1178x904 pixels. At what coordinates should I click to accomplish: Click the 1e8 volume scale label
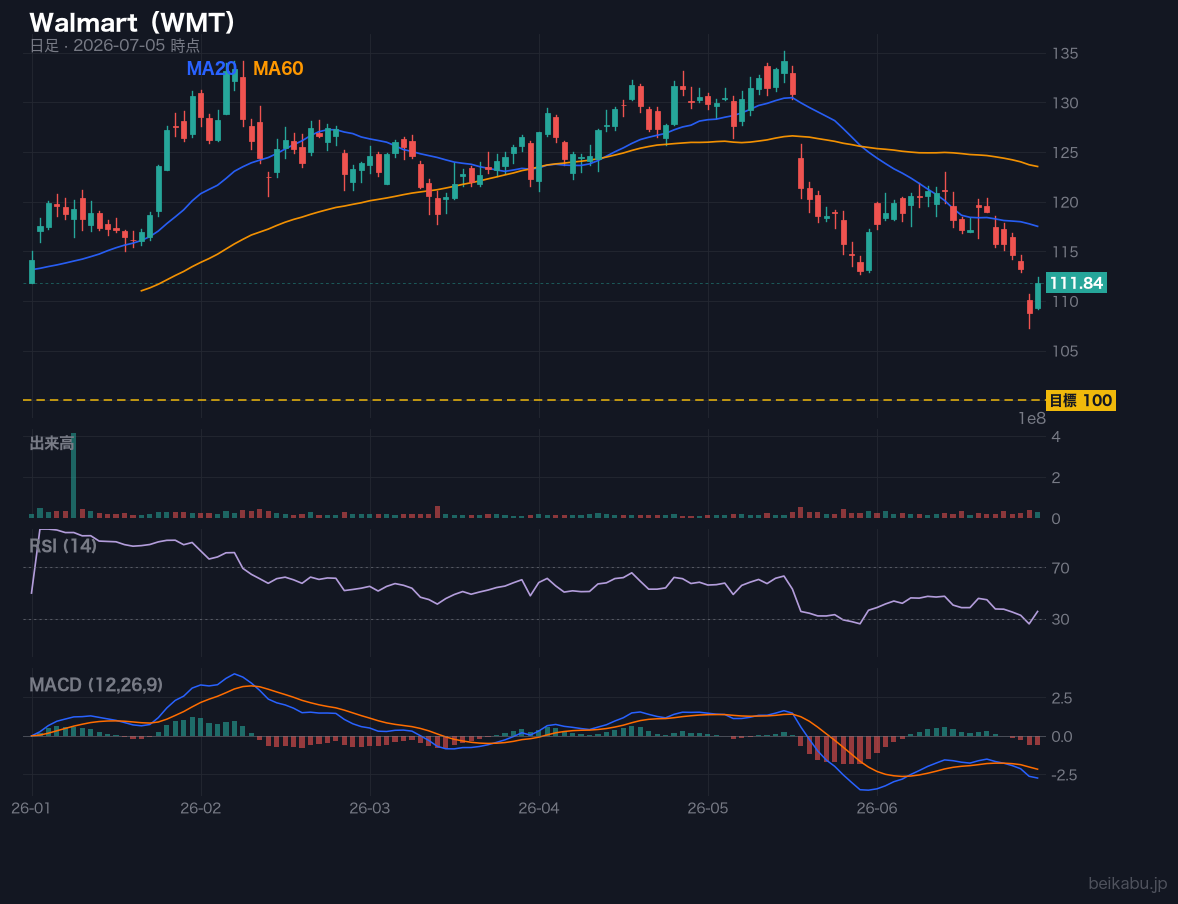click(1032, 419)
